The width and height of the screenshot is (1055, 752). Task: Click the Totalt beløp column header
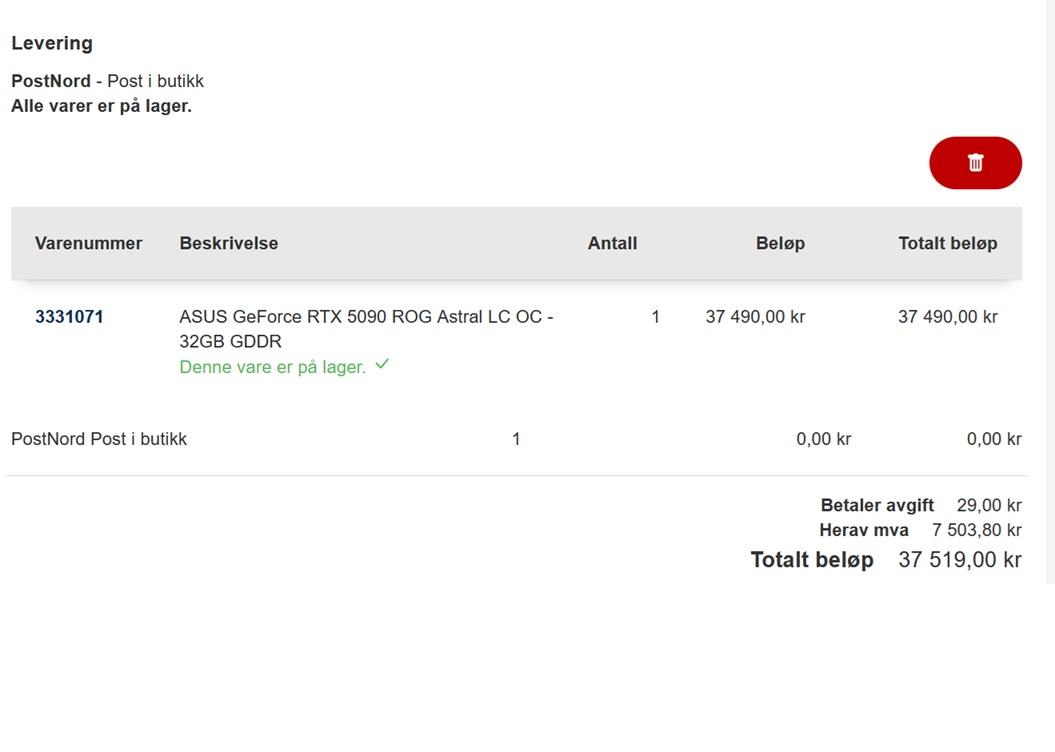(x=947, y=243)
